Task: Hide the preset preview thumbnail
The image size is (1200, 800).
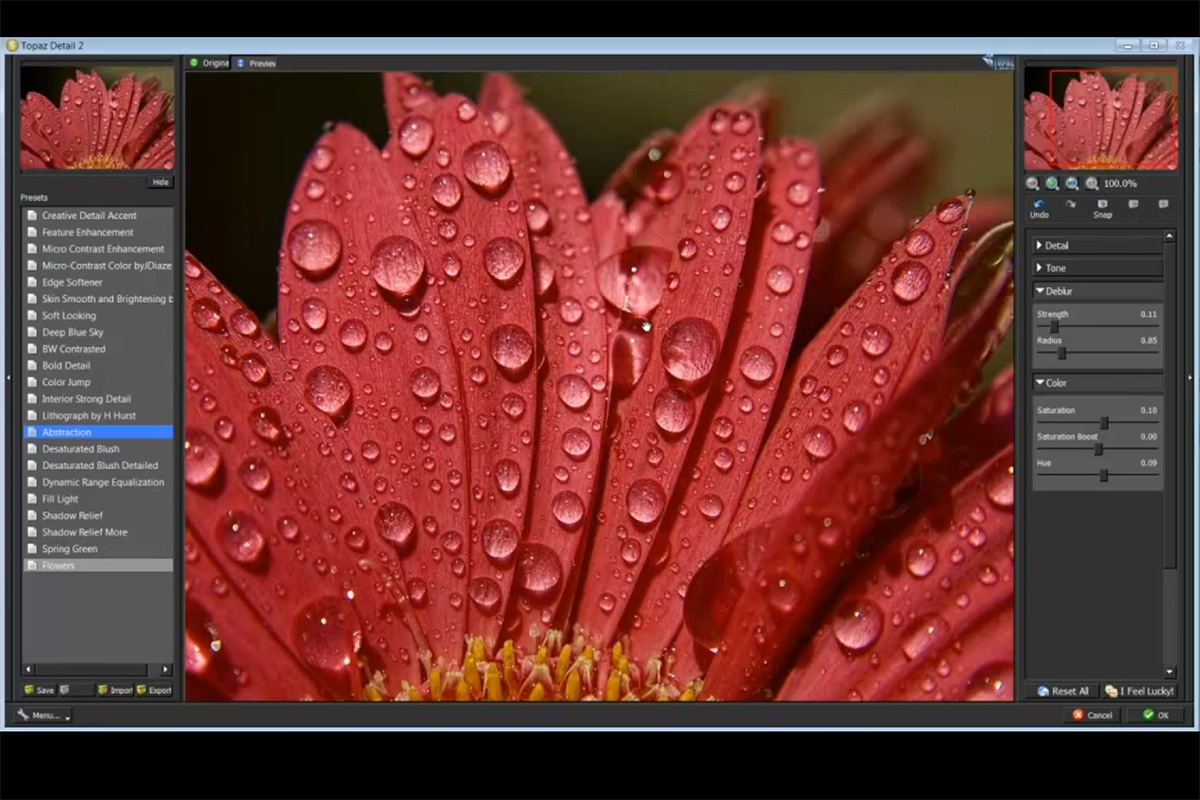Action: pos(160,182)
